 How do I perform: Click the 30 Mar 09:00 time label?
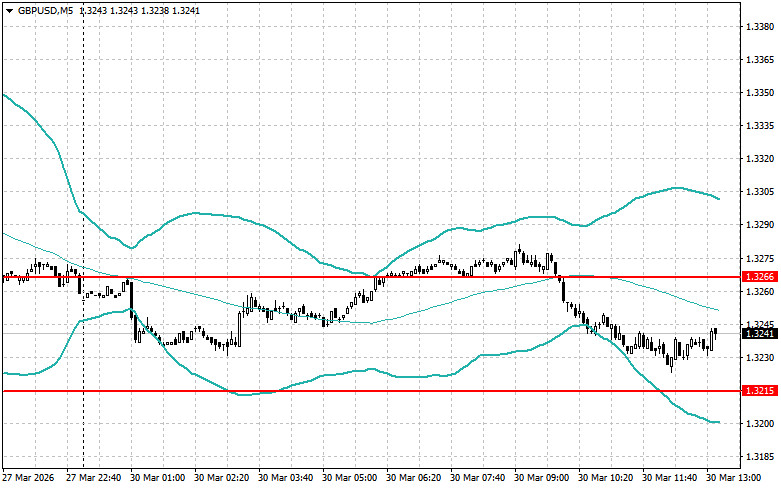click(x=541, y=478)
